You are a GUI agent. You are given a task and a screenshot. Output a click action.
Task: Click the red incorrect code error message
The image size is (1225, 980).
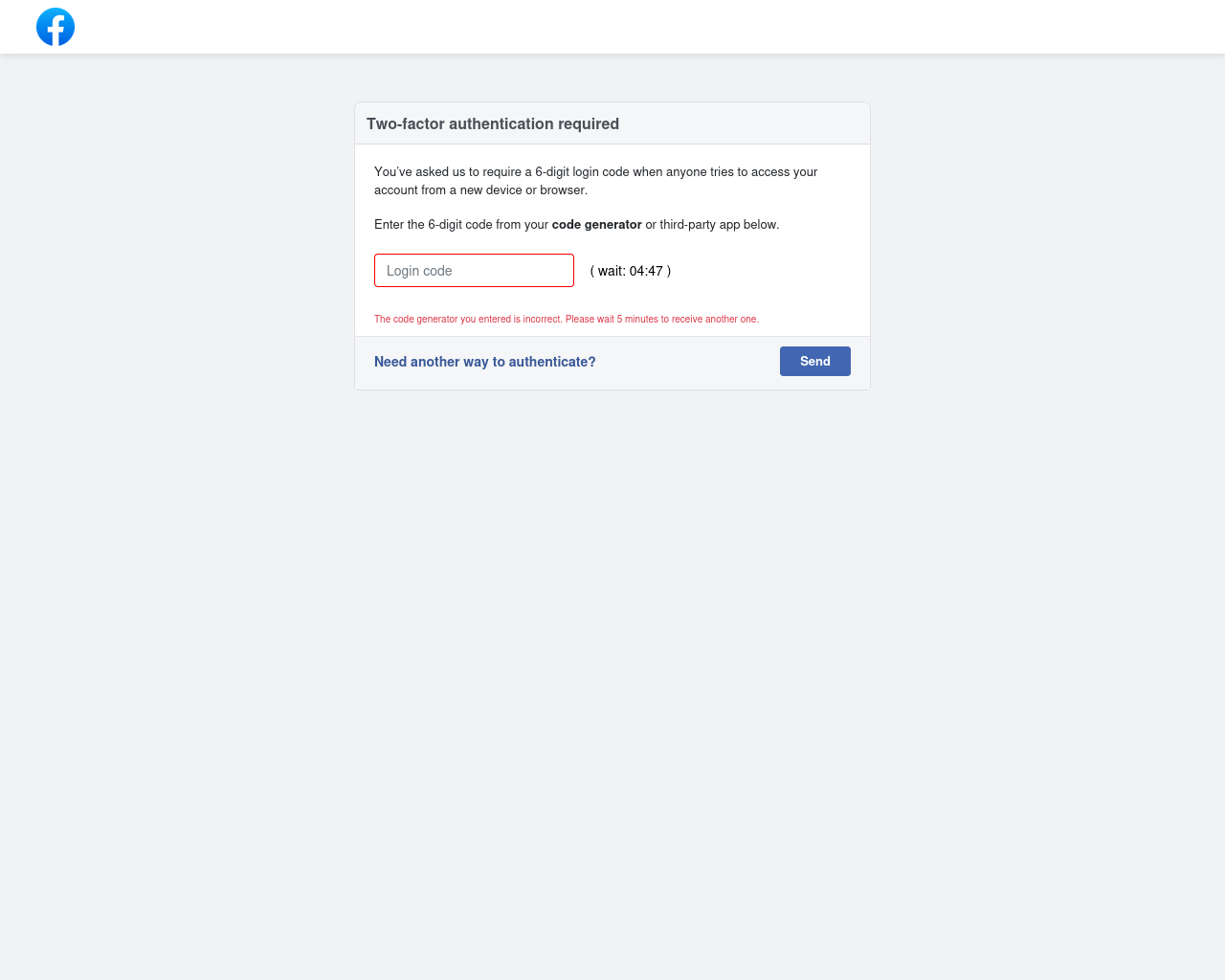(567, 319)
